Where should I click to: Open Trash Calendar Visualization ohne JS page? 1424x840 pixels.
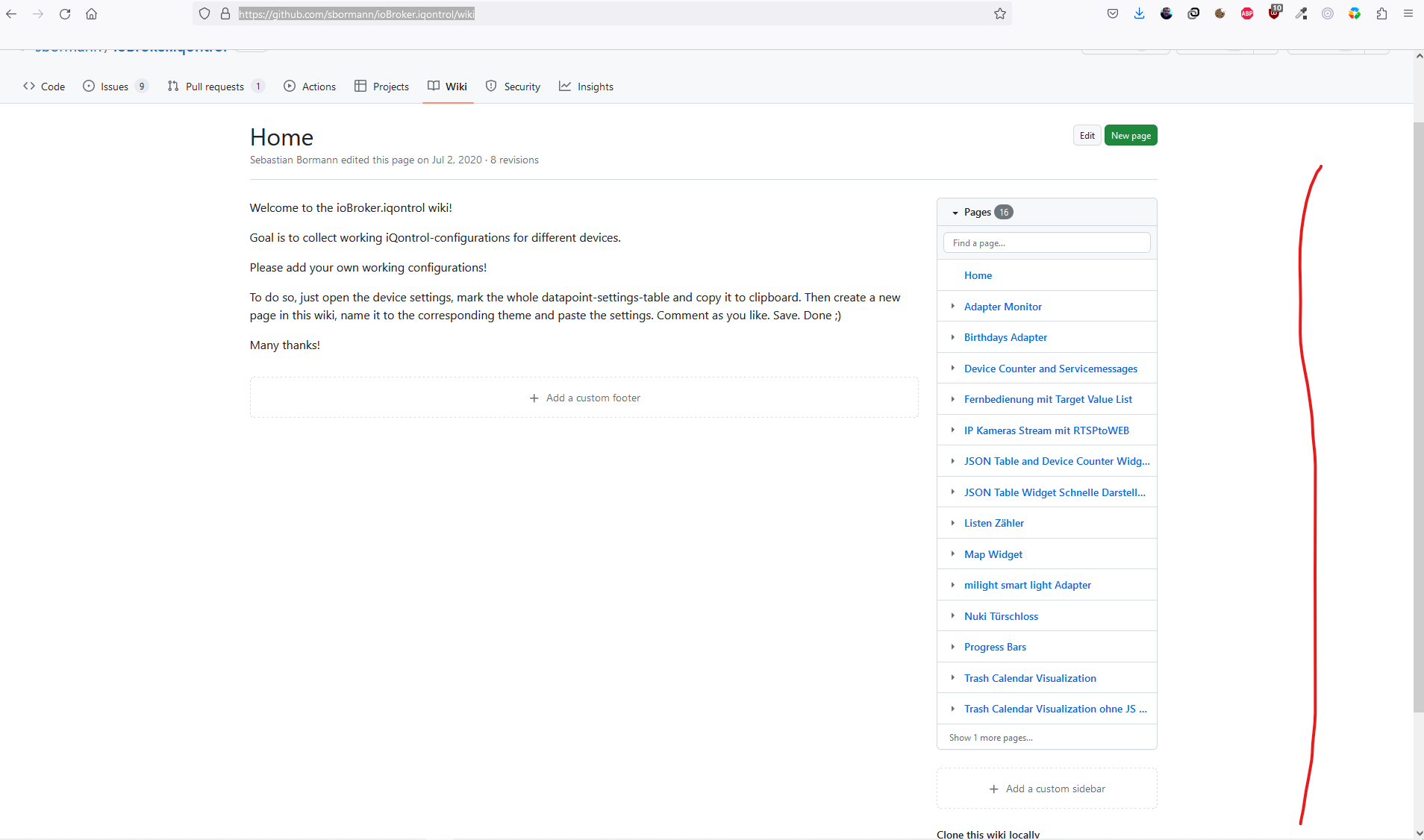(x=1055, y=709)
